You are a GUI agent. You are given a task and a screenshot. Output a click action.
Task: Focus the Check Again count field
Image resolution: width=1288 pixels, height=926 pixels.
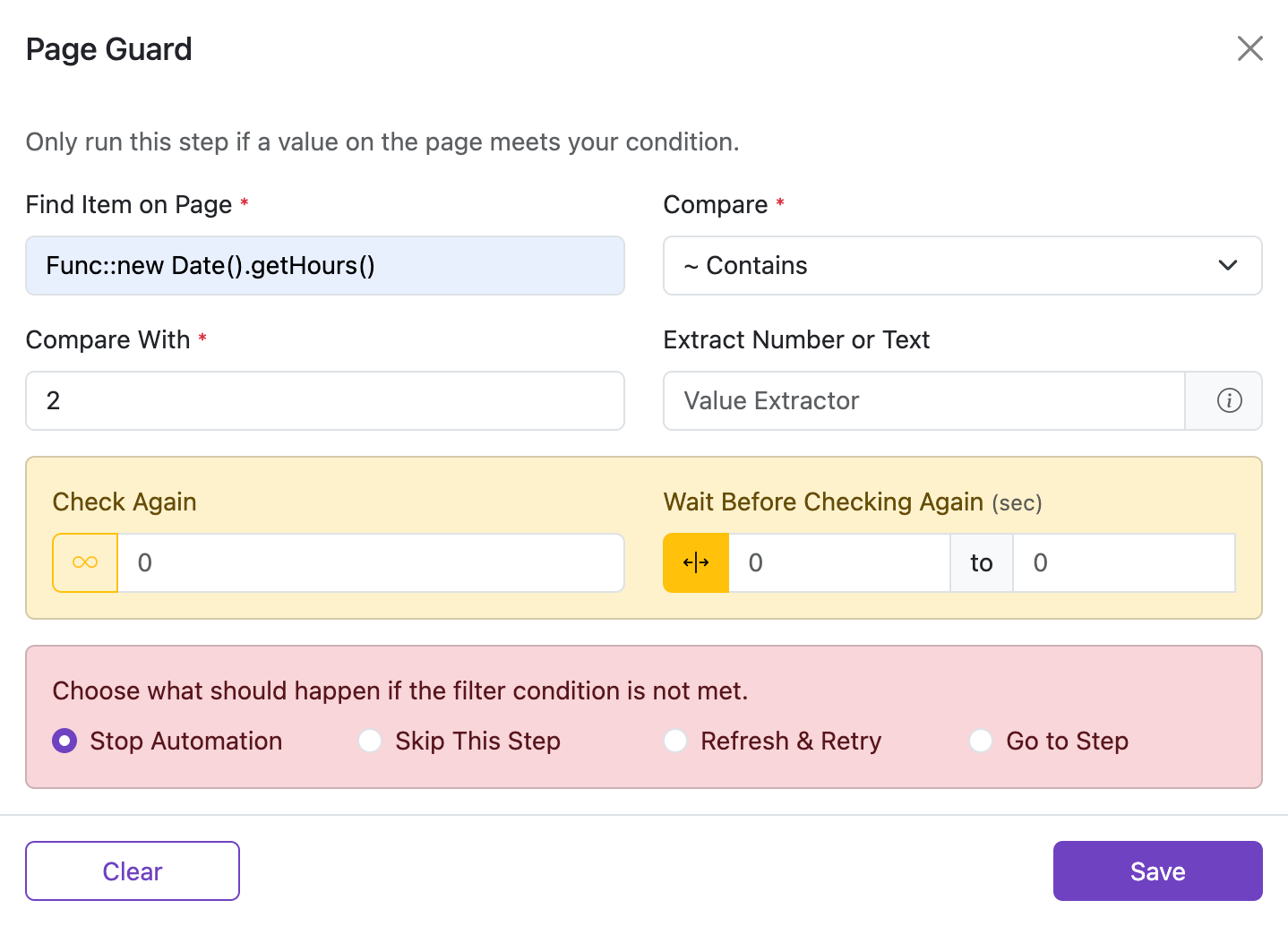(x=371, y=562)
